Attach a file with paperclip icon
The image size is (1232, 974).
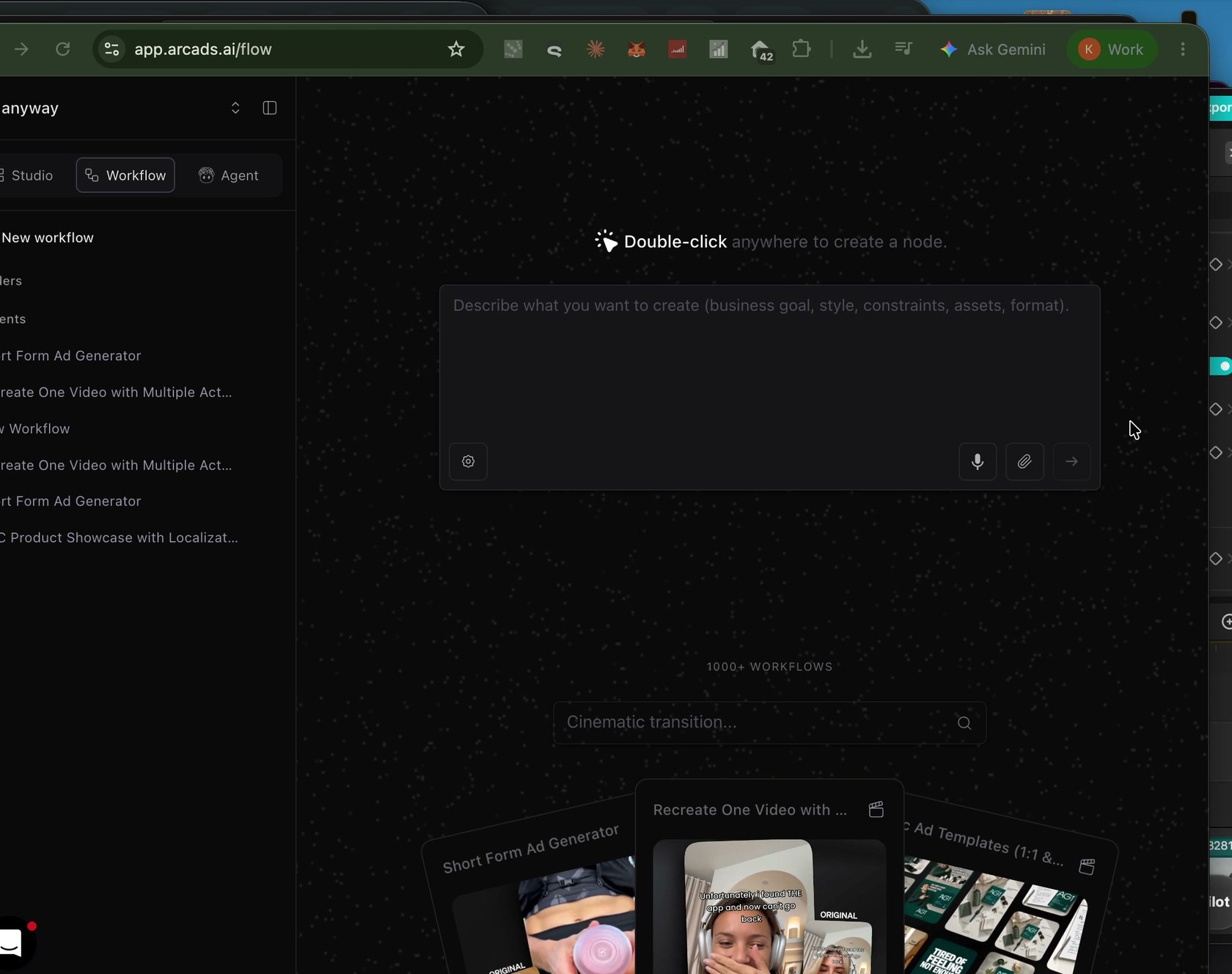[1024, 461]
